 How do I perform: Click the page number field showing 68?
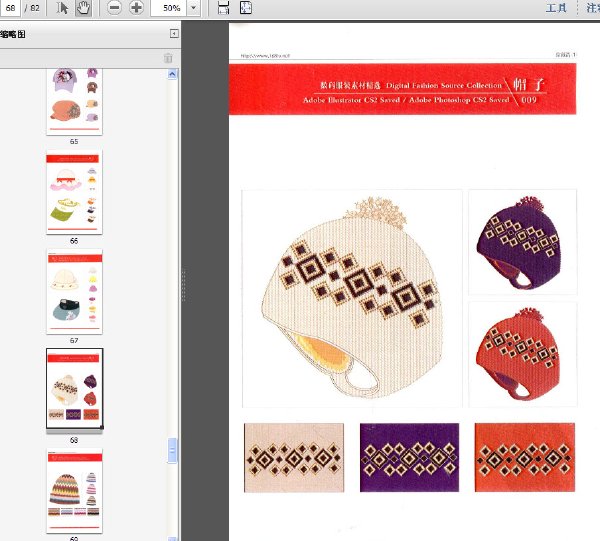(x=10, y=8)
